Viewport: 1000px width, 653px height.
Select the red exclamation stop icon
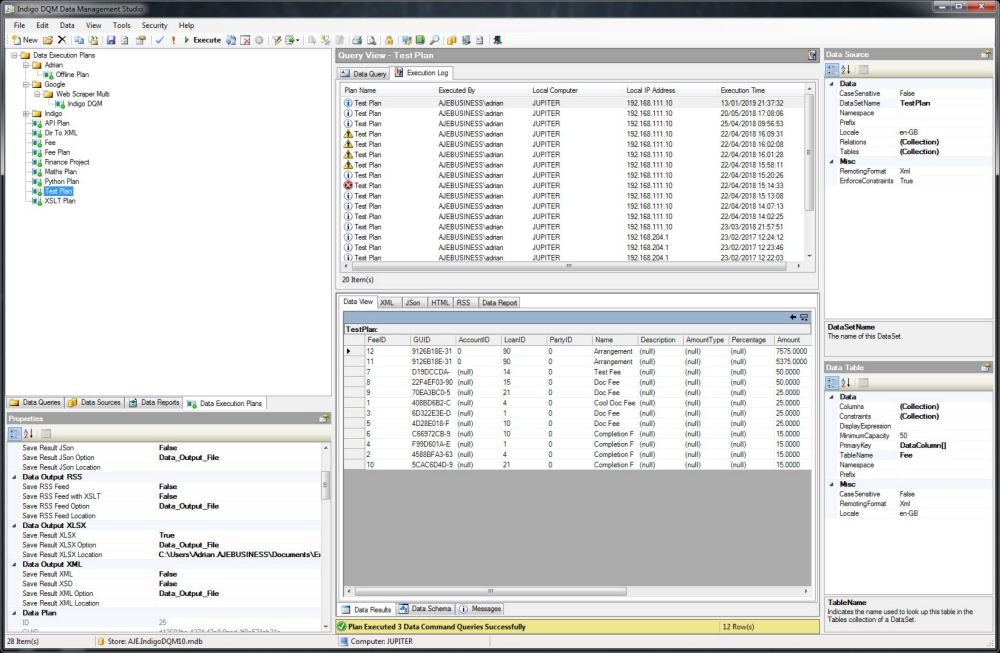173,40
